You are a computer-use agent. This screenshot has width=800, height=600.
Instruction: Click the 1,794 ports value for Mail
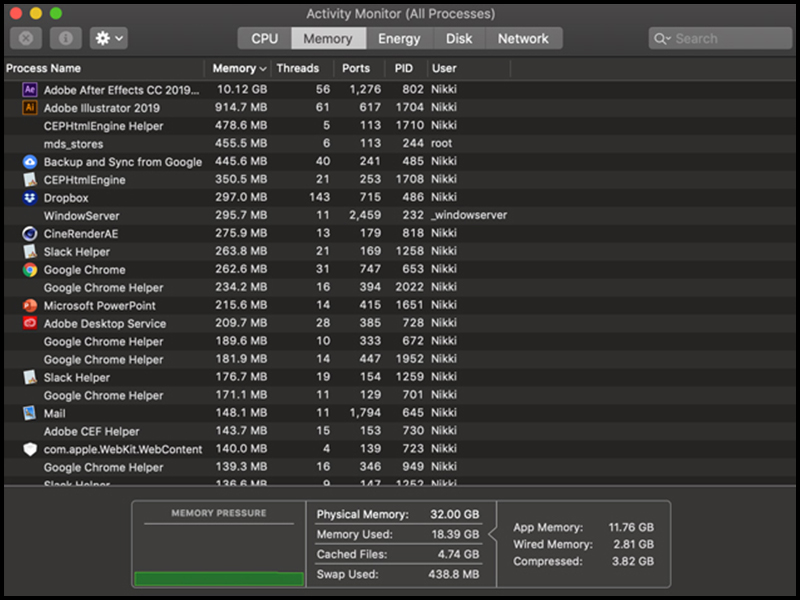click(x=365, y=412)
